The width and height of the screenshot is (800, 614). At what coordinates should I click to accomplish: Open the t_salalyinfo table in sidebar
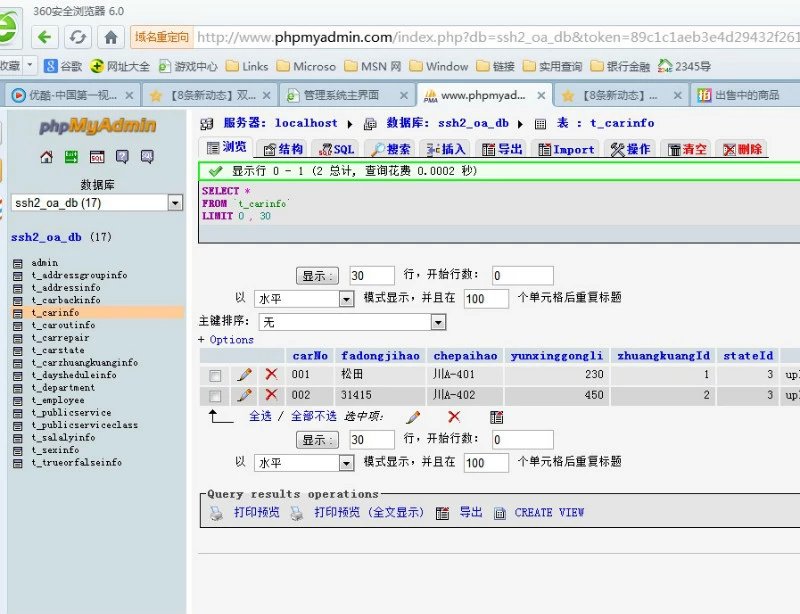tap(63, 437)
